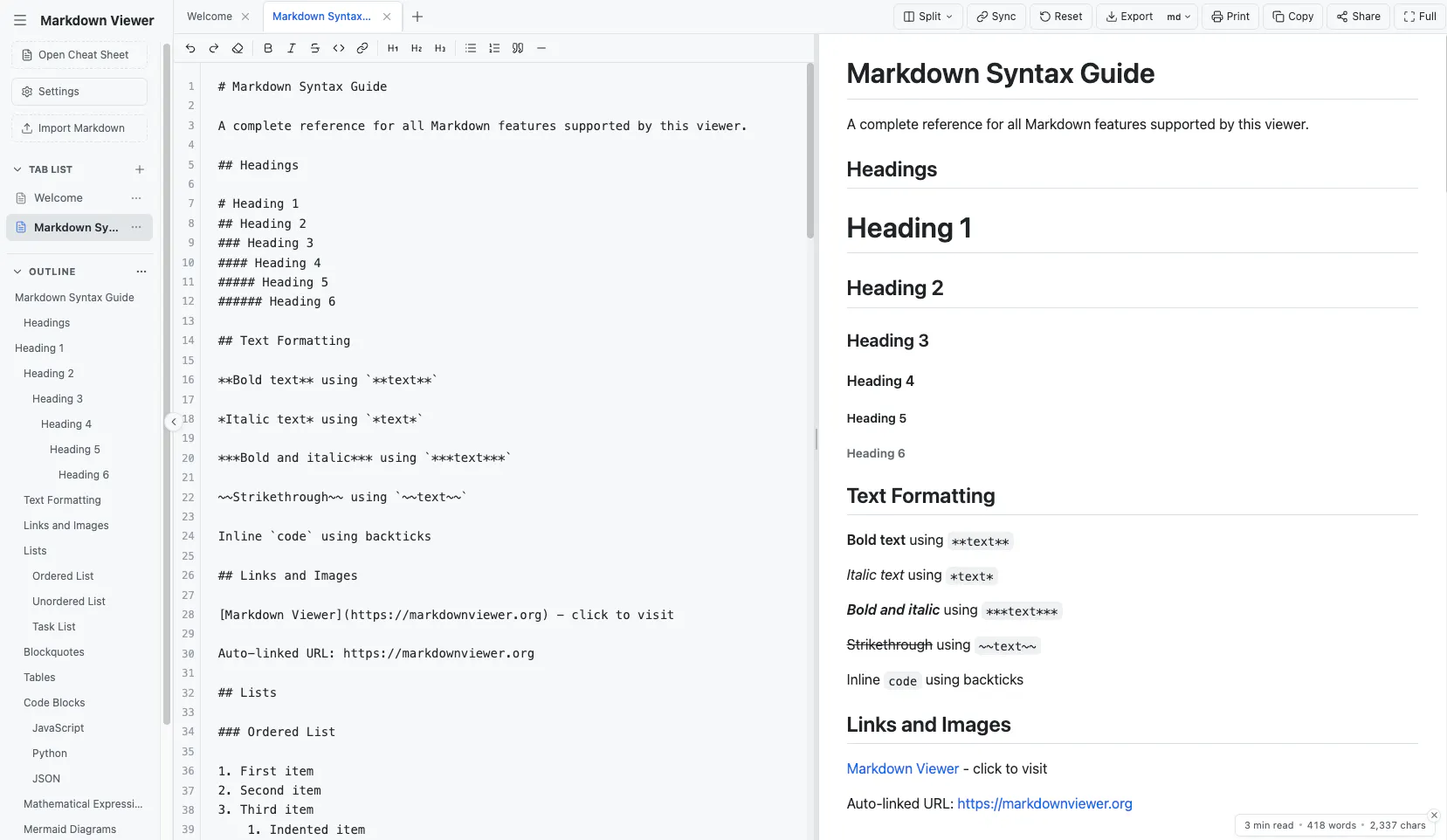Jump to Blockquotes in outline
This screenshot has height=840, width=1447.
tap(54, 652)
